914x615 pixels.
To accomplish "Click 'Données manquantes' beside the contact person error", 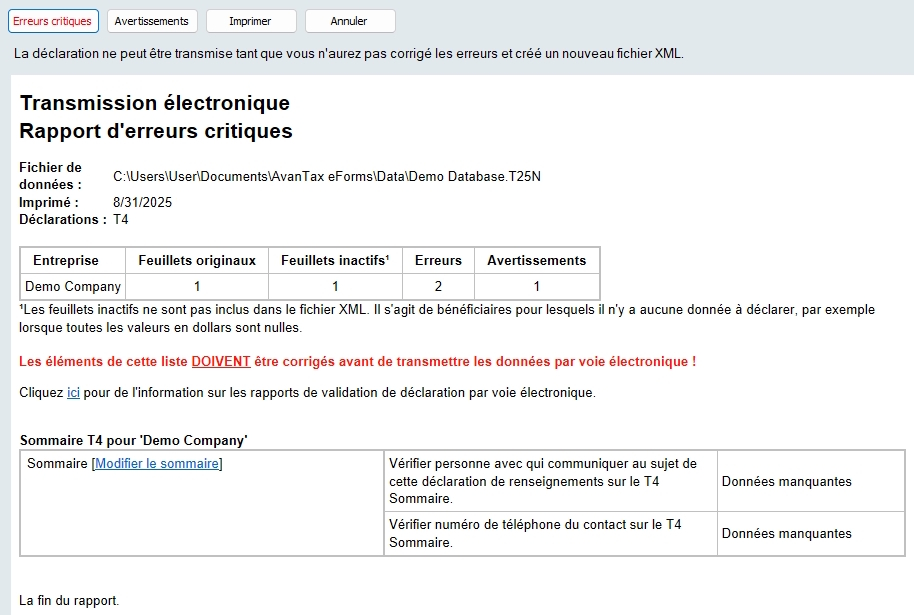I will [x=786, y=481].
